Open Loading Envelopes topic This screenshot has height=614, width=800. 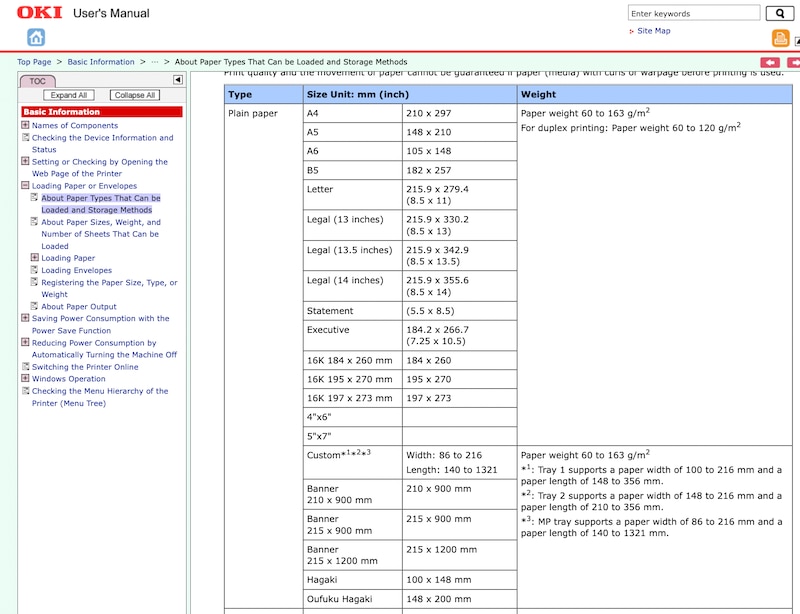76,270
